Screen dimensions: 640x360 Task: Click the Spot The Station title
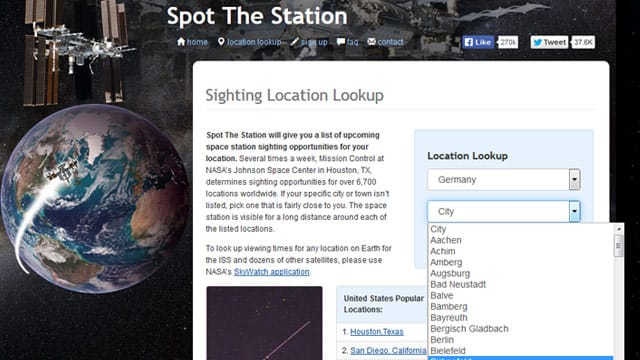click(257, 16)
